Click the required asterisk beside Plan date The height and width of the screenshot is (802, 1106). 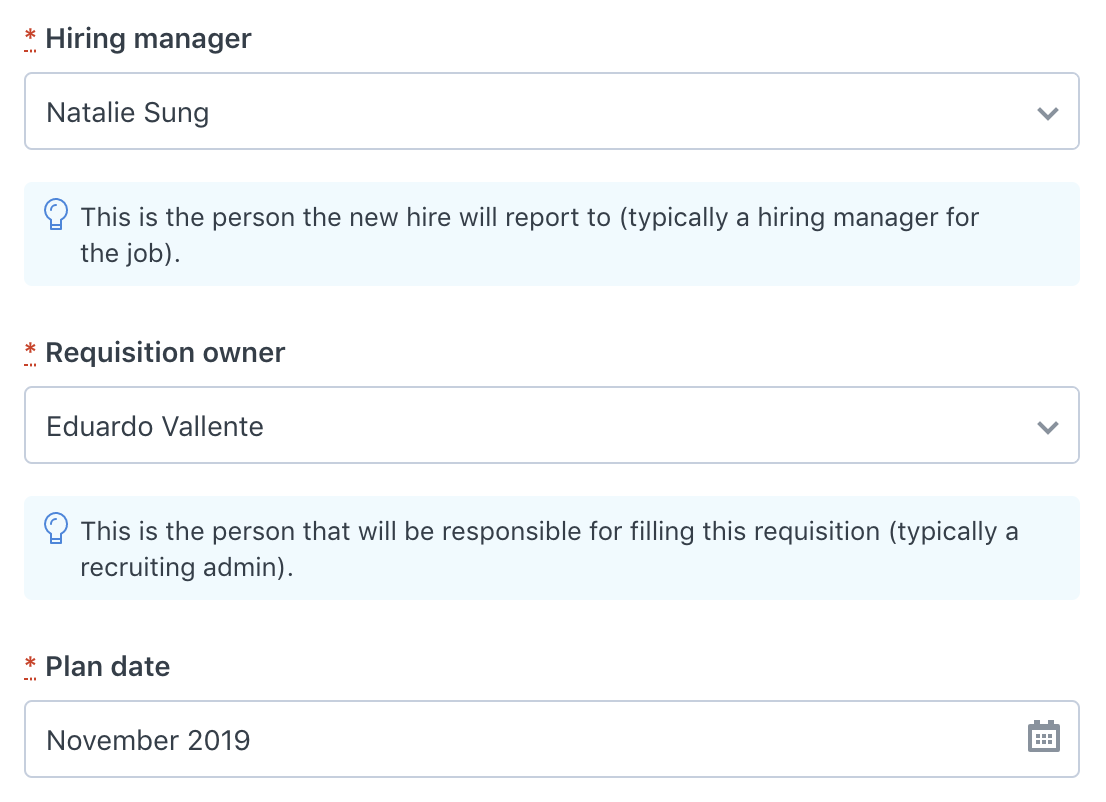click(30, 666)
